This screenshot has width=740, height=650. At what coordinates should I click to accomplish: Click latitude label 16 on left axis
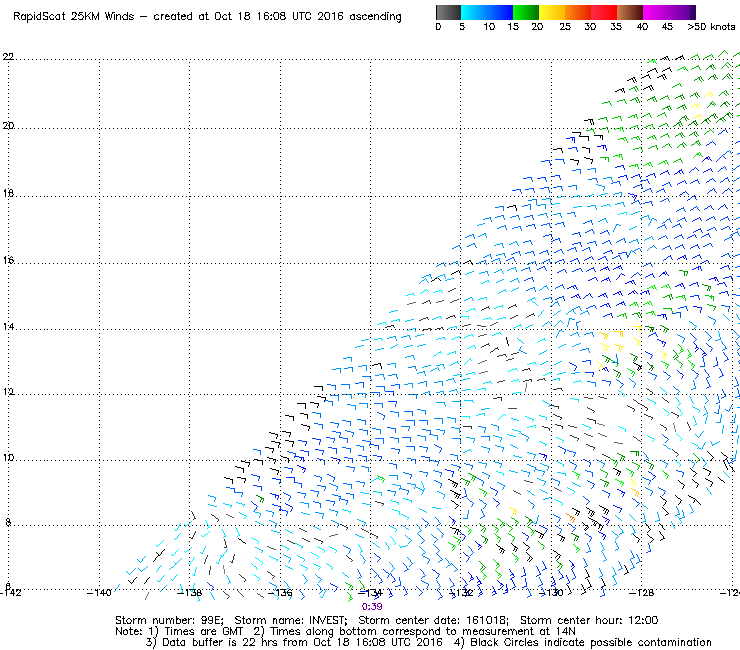coord(8,260)
